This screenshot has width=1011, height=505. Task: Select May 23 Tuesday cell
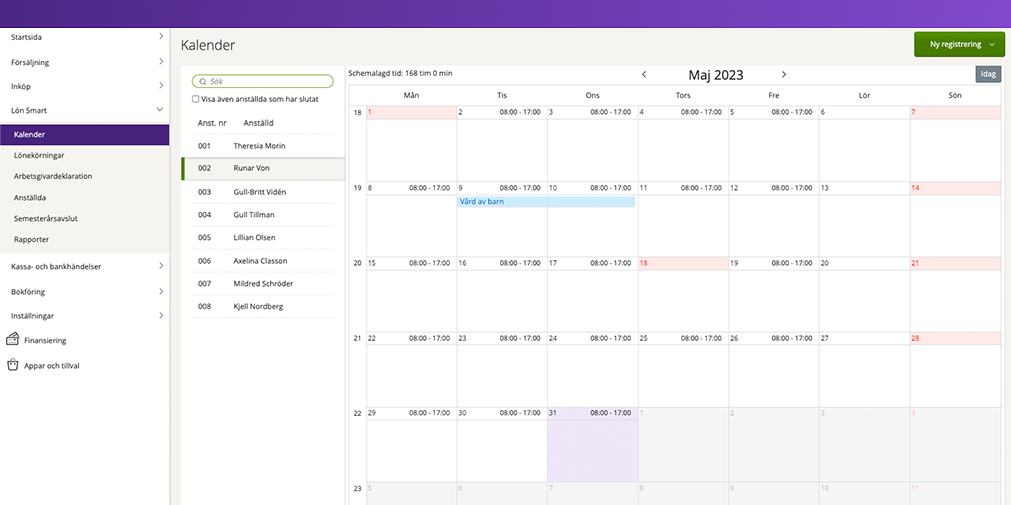(502, 370)
